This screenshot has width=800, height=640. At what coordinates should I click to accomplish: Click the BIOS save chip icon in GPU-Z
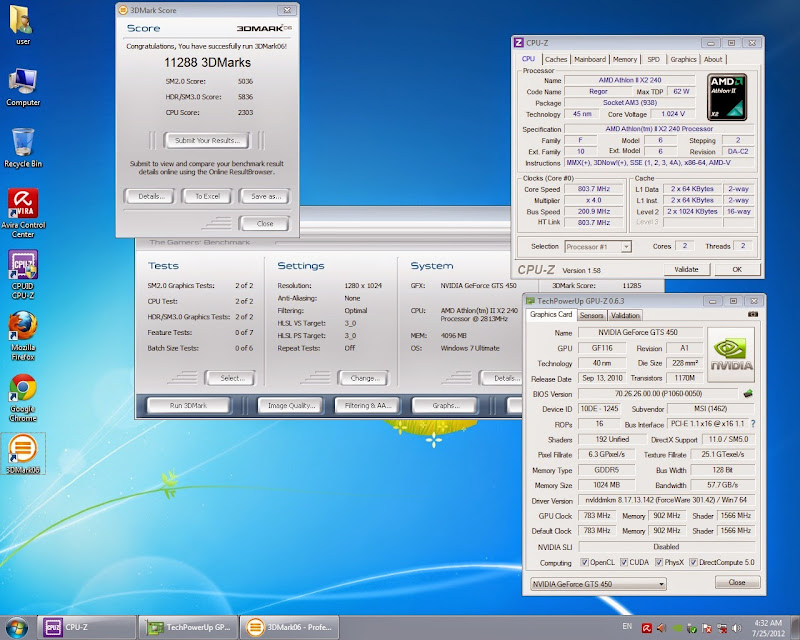(x=748, y=393)
